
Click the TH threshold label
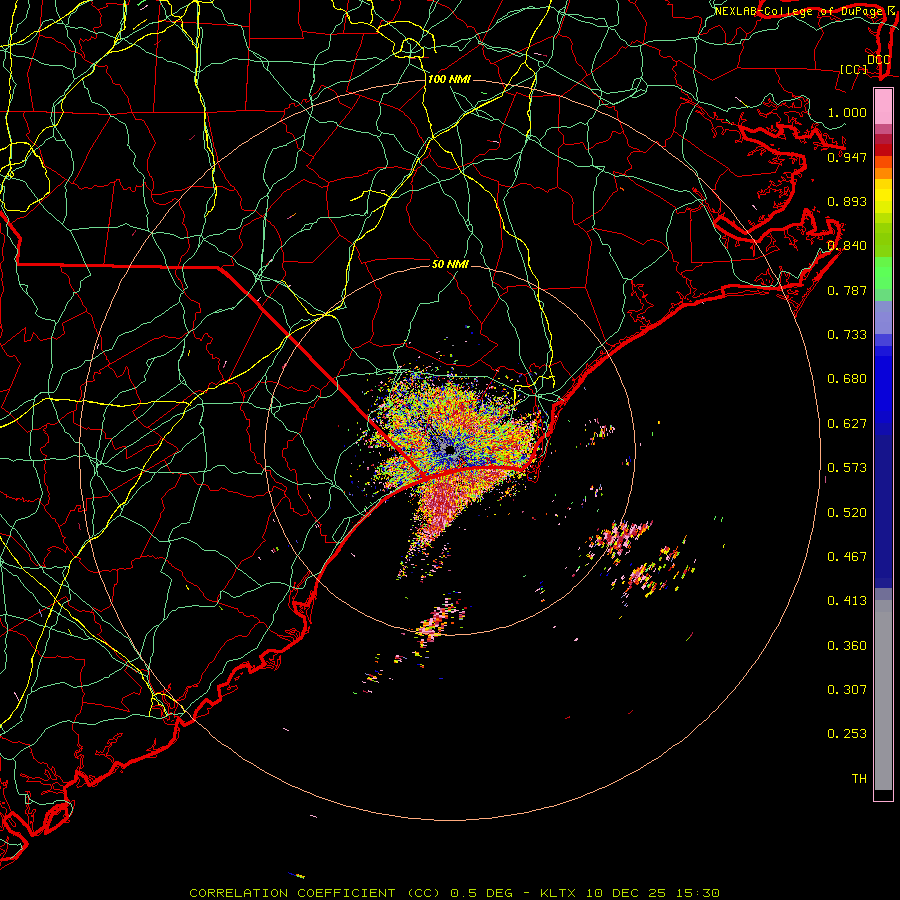point(859,779)
